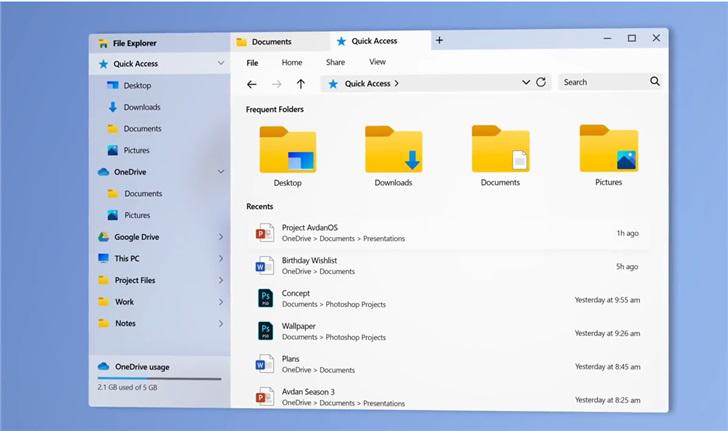
Task: Click Word icon of Birthday Wishlist
Action: [x=265, y=266]
